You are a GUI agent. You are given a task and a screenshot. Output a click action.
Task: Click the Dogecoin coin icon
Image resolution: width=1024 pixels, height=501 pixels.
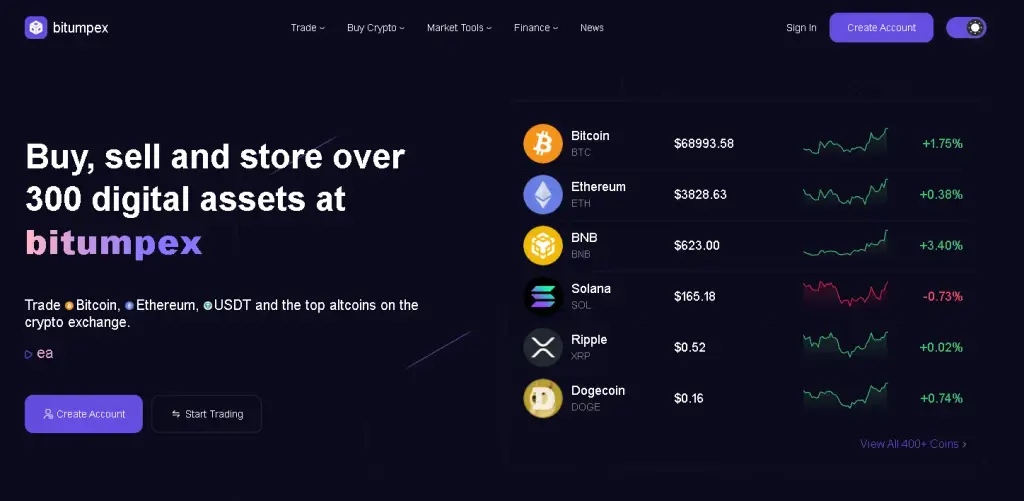click(543, 398)
